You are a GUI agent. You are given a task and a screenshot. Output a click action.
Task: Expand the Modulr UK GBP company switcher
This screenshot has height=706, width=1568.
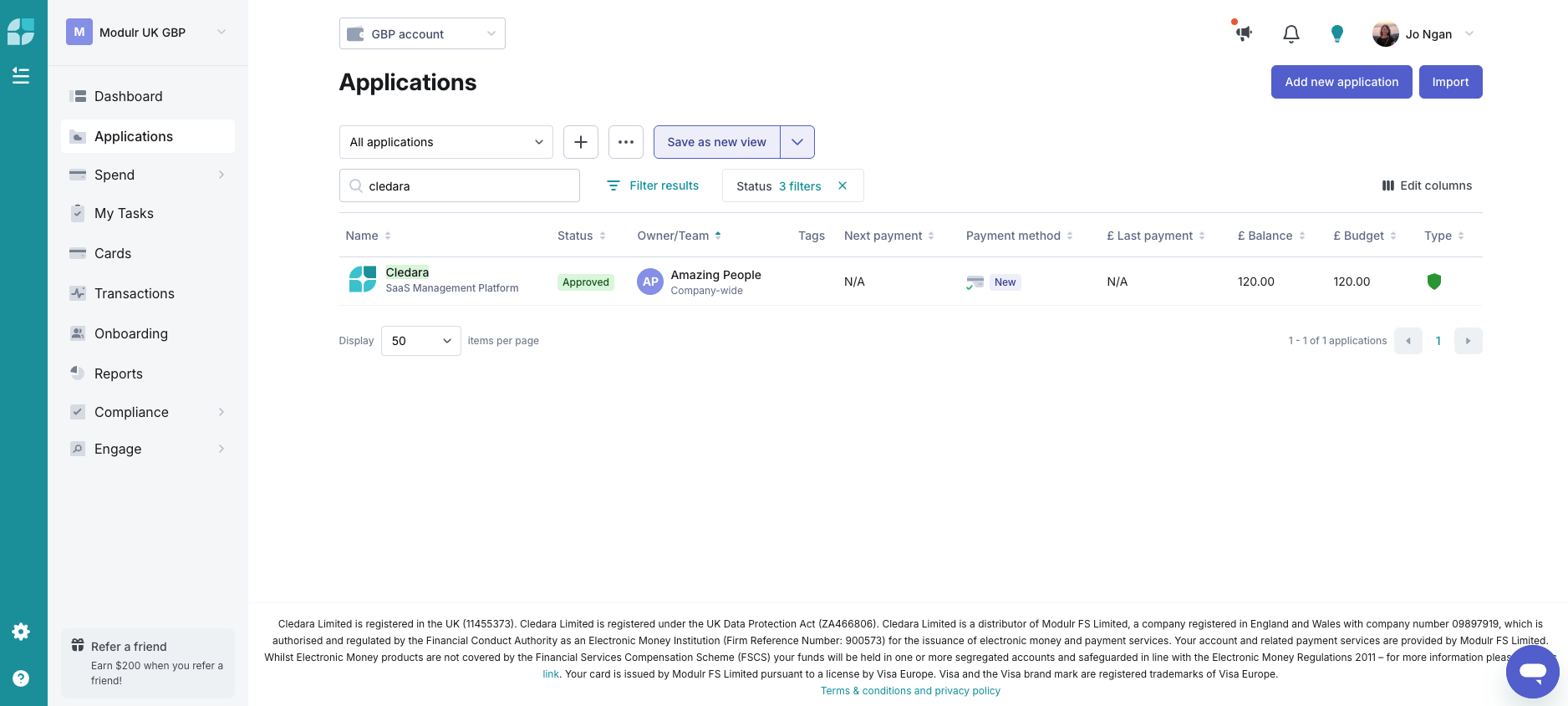(148, 33)
